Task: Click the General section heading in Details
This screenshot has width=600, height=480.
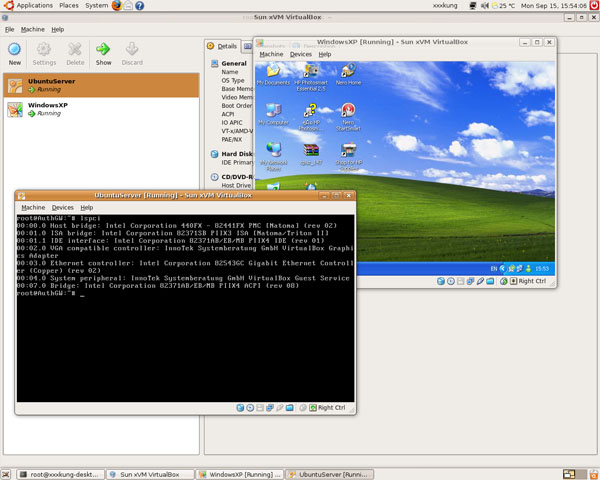Action: click(x=234, y=64)
